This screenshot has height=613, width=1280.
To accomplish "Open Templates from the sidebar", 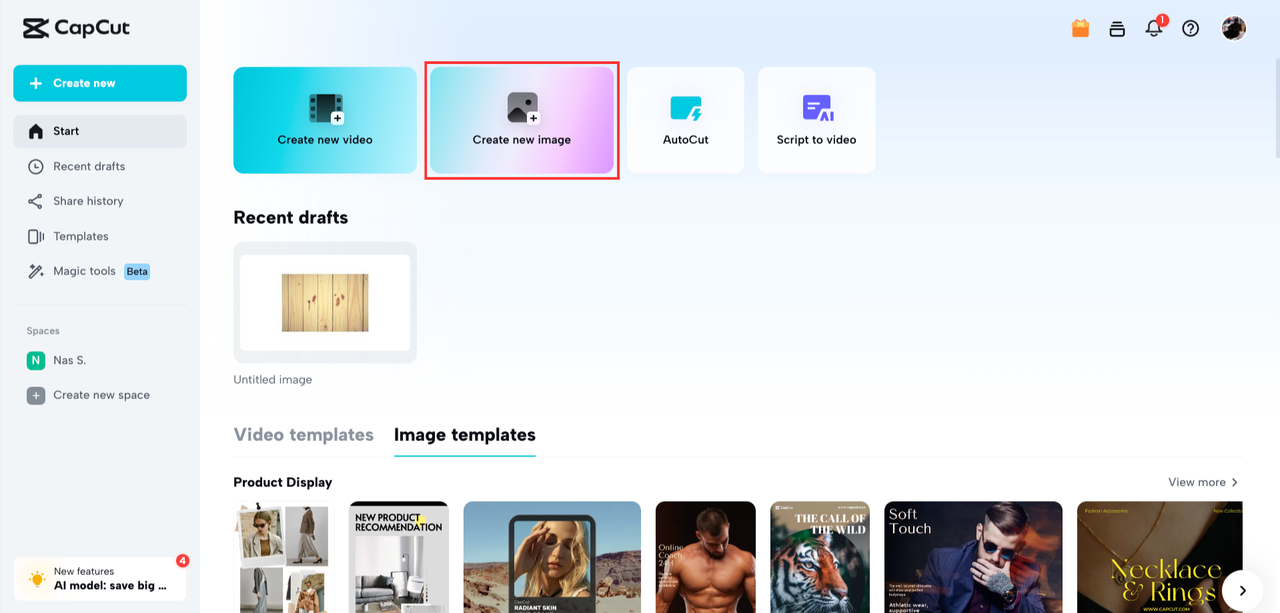I will point(81,236).
